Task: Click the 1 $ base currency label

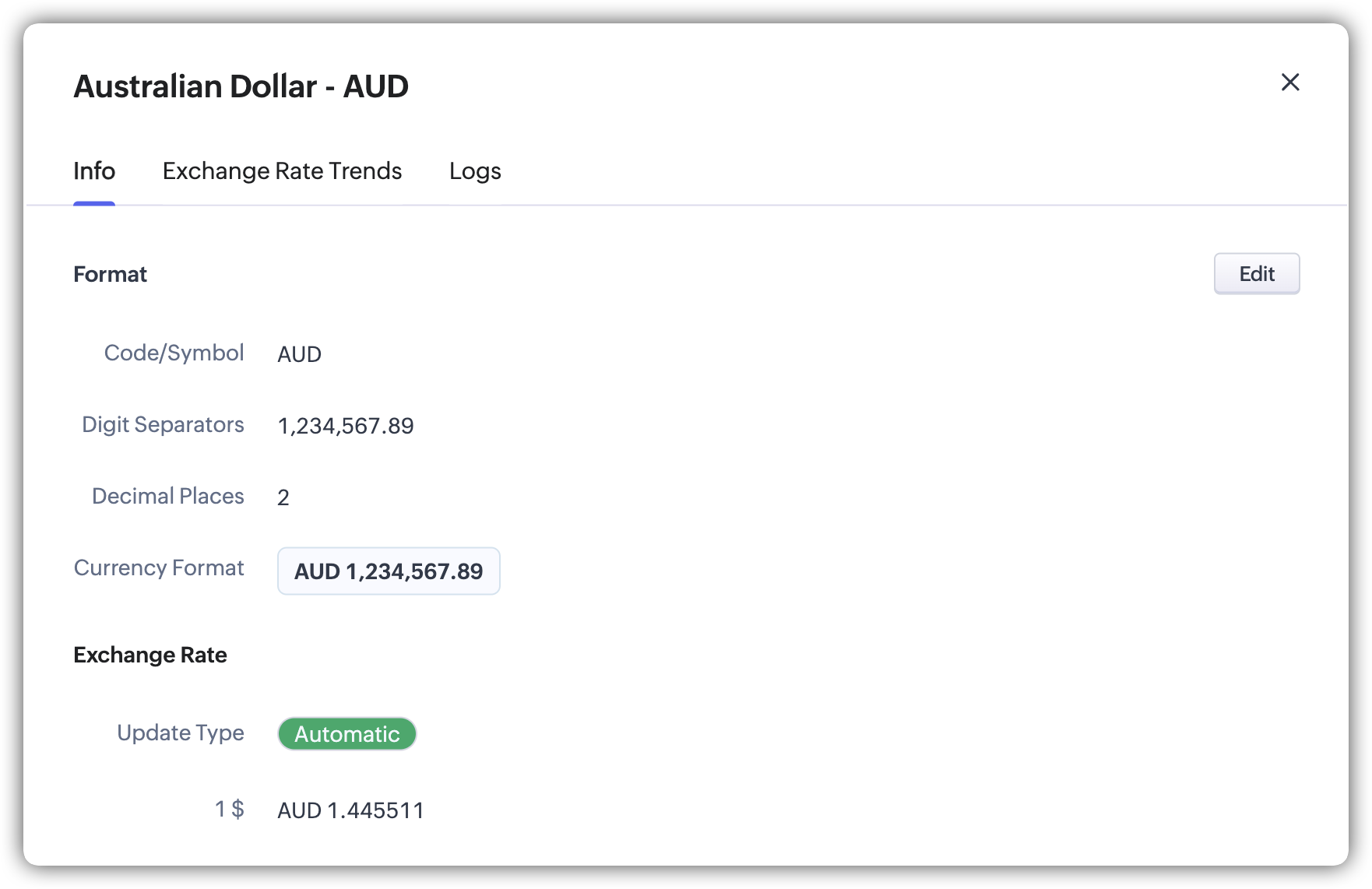Action: [x=230, y=809]
